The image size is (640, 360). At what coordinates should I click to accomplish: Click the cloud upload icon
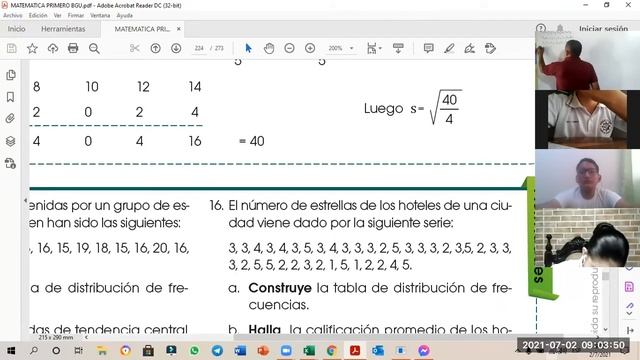coord(53,49)
